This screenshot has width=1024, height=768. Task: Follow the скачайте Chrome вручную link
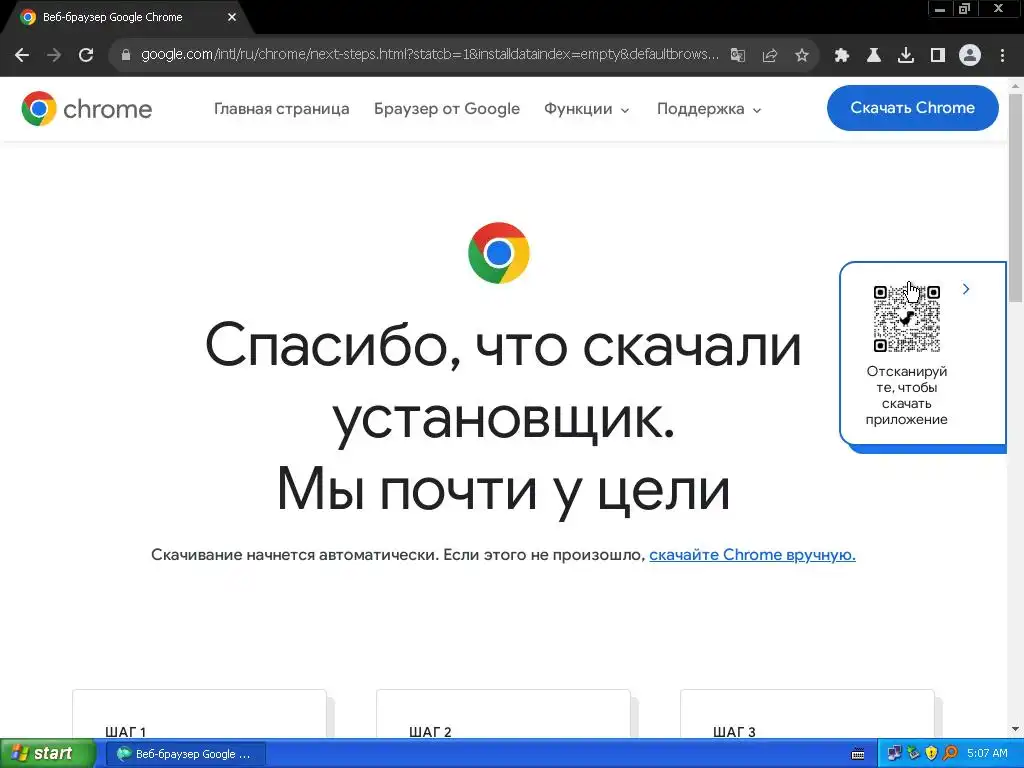(x=752, y=554)
